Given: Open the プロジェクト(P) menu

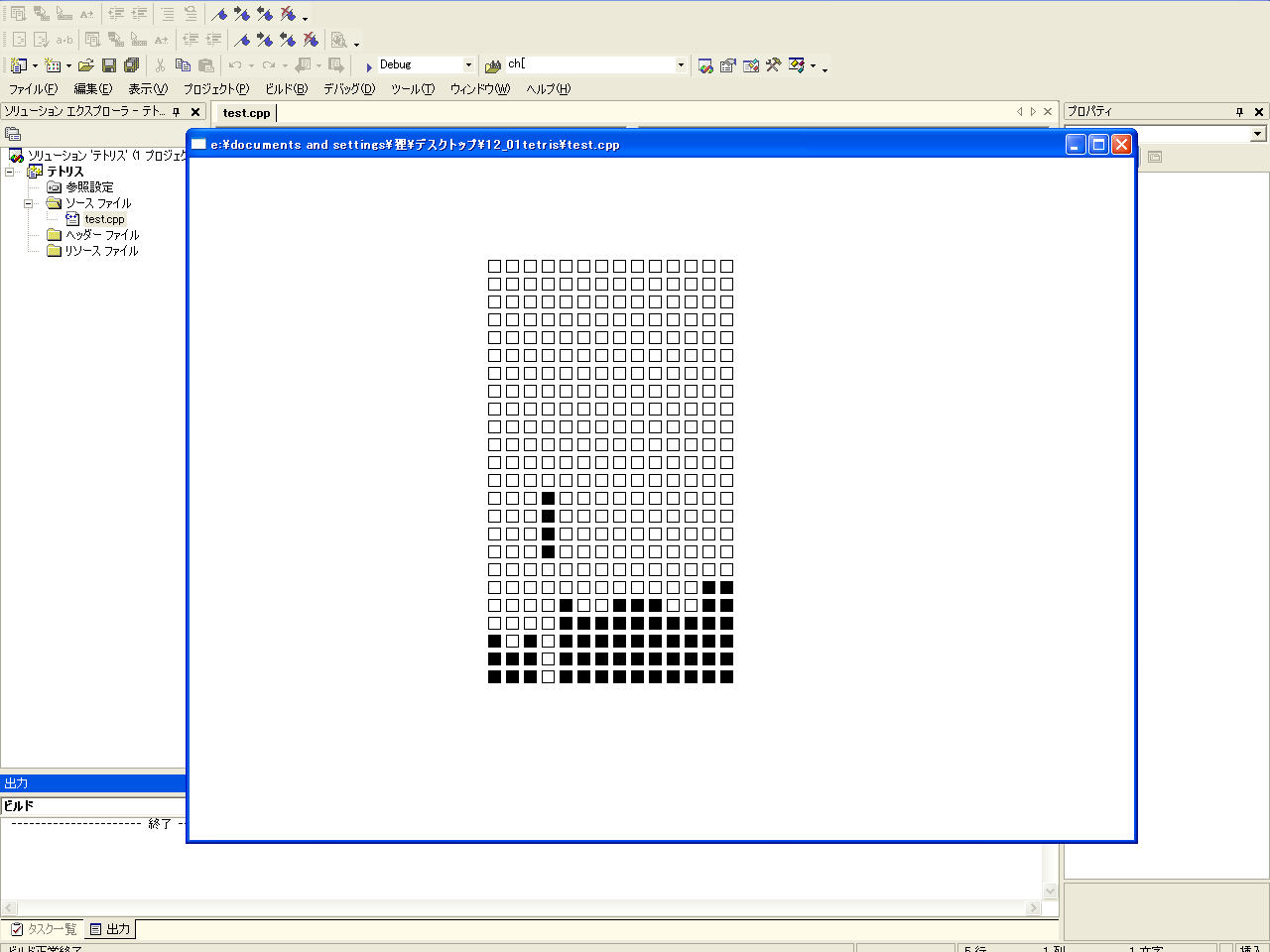Looking at the screenshot, I should pyautogui.click(x=216, y=89).
